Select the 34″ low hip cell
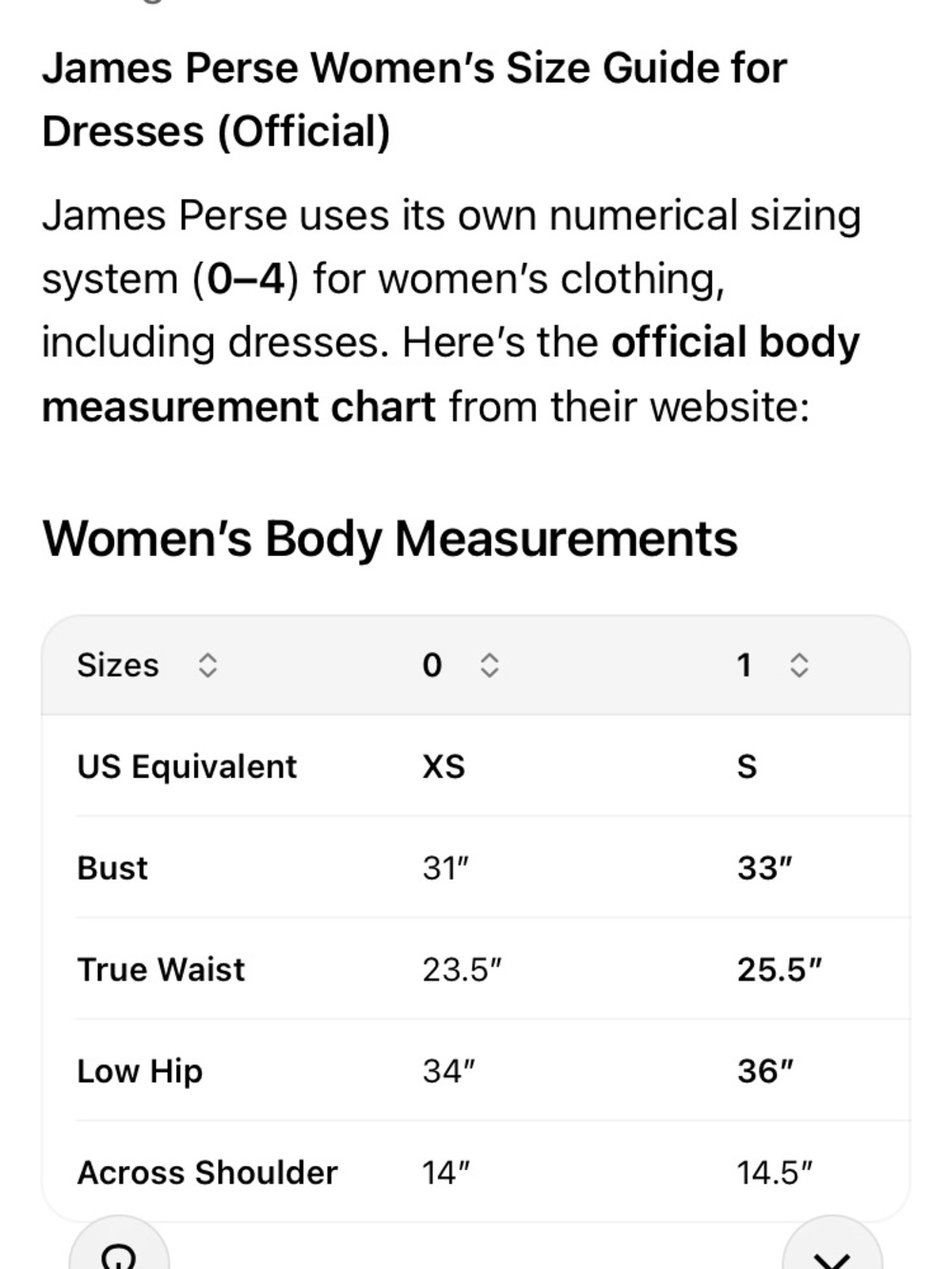This screenshot has height=1269, width=952. coord(448,1071)
